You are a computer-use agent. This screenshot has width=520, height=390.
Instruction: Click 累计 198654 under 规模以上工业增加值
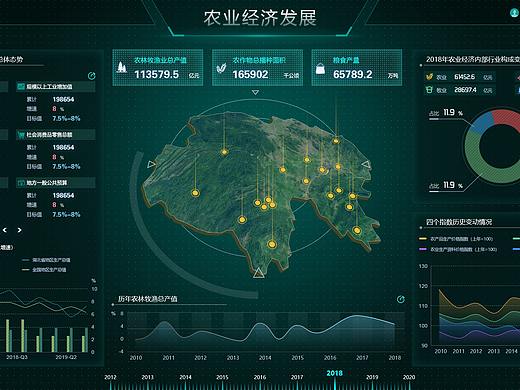click(x=50, y=99)
